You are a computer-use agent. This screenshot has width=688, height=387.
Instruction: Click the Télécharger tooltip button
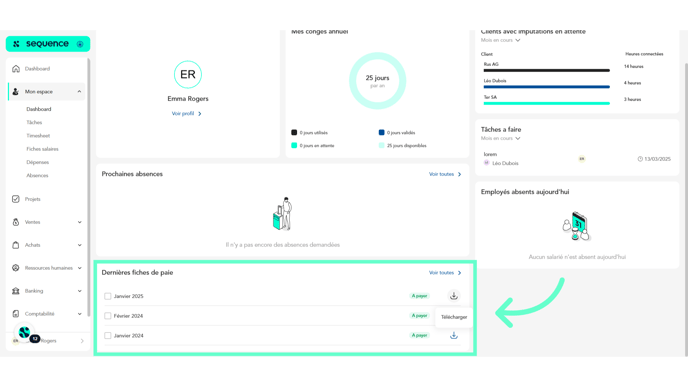coord(454,317)
